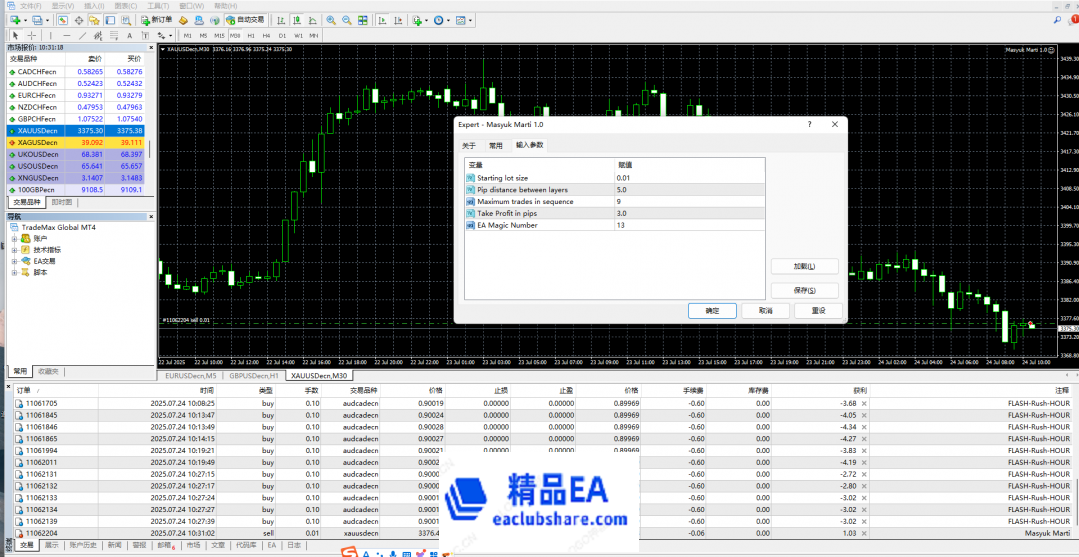
Task: Click the help question mark in Expert dialog
Action: coord(809,124)
